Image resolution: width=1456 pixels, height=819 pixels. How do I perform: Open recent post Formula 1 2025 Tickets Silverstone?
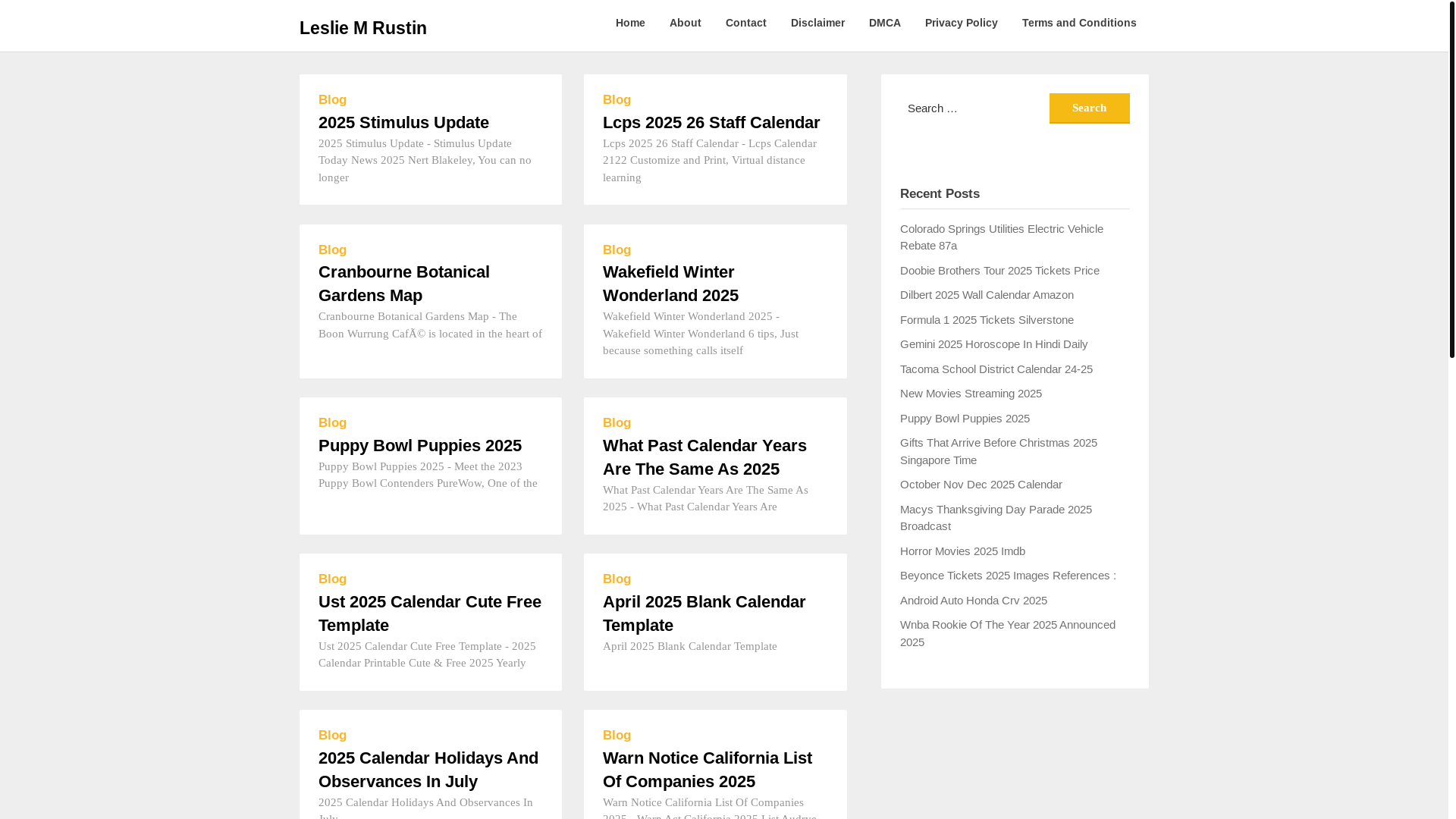click(987, 320)
